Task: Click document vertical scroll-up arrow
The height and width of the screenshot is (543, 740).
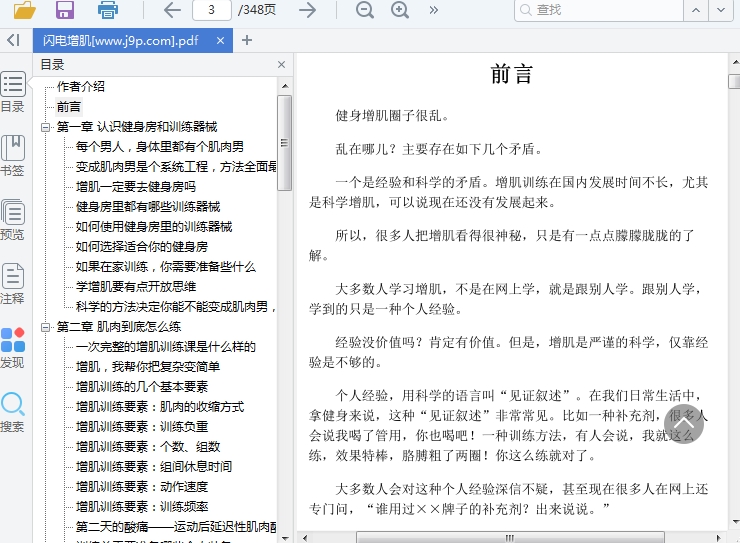Action: (x=735, y=62)
